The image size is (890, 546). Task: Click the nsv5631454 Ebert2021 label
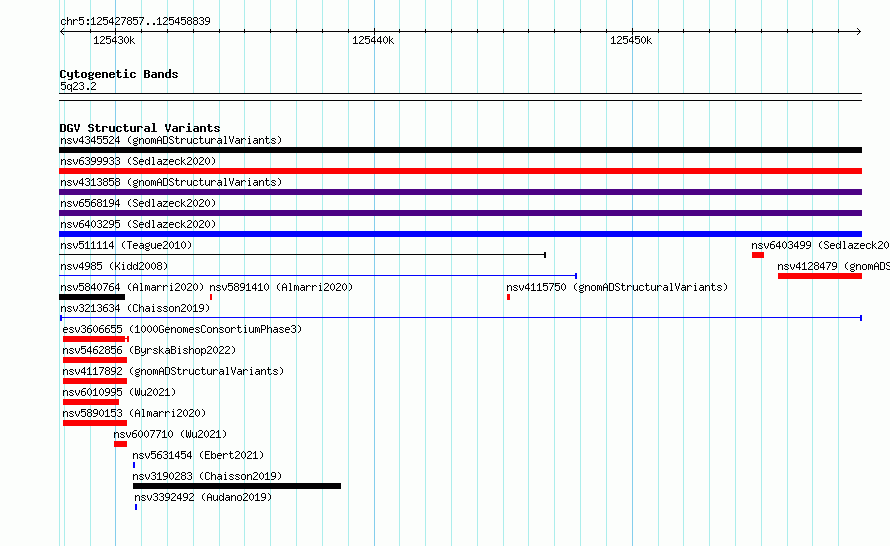[198, 455]
